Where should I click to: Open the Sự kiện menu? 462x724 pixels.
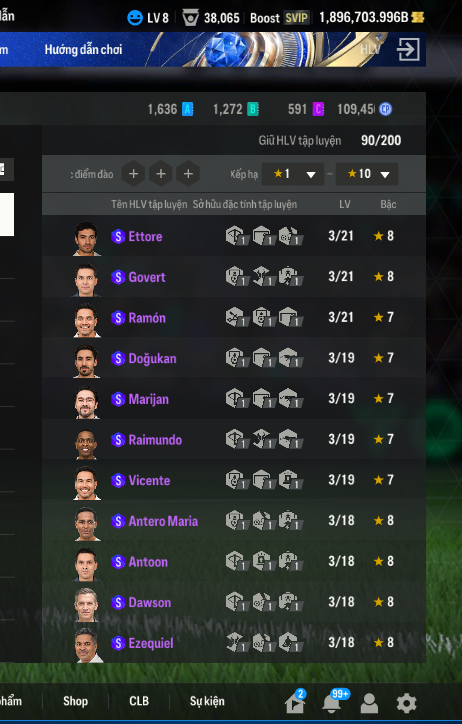pos(207,701)
